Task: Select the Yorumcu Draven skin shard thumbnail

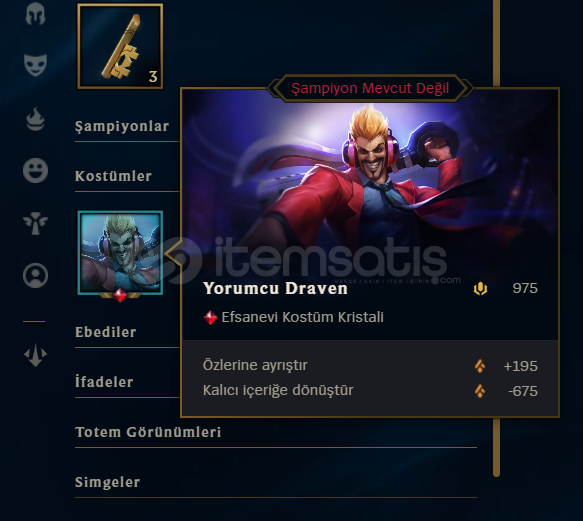Action: point(120,253)
